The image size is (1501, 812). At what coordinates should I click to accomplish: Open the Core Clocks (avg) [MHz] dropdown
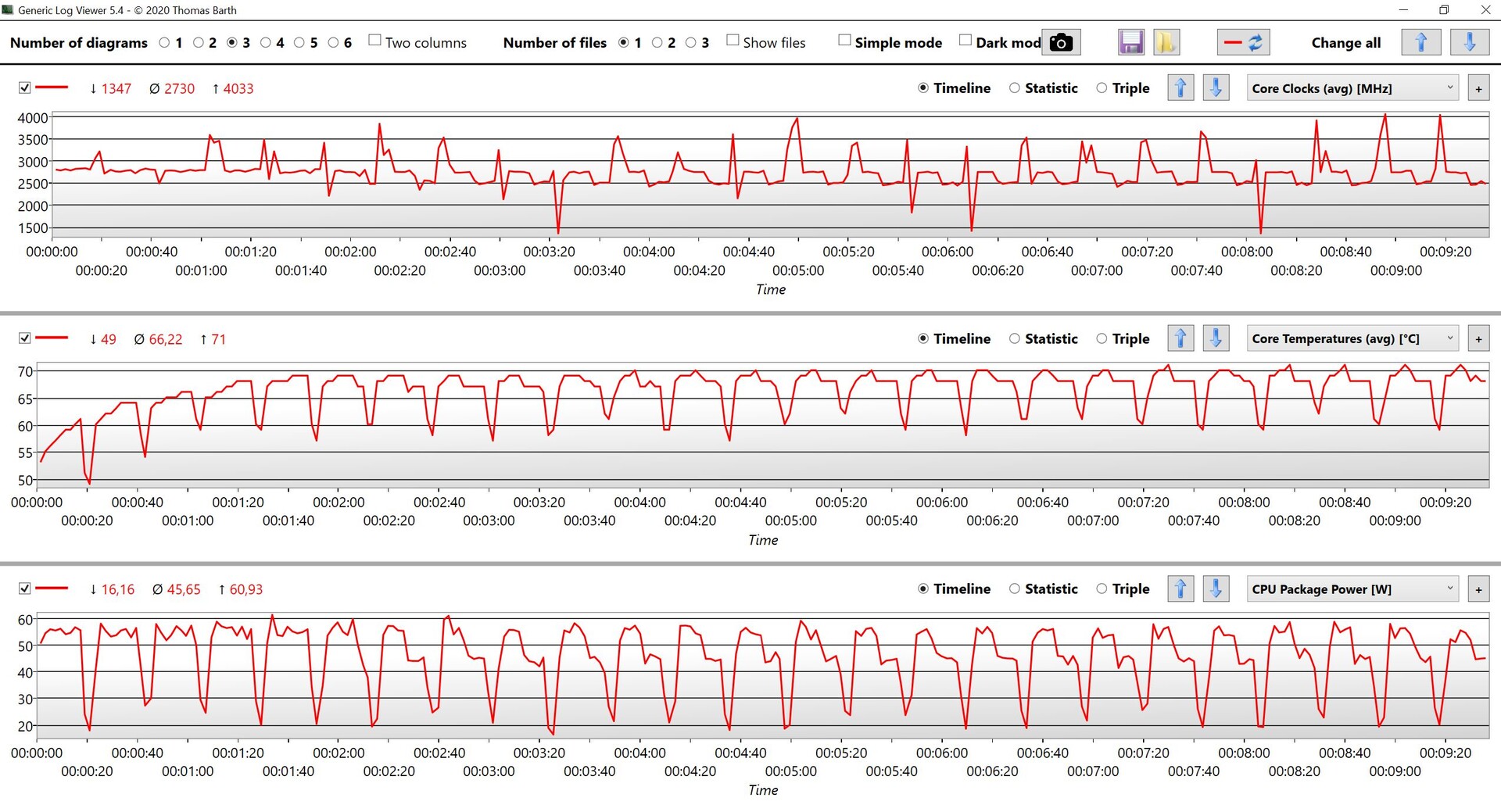(1352, 88)
